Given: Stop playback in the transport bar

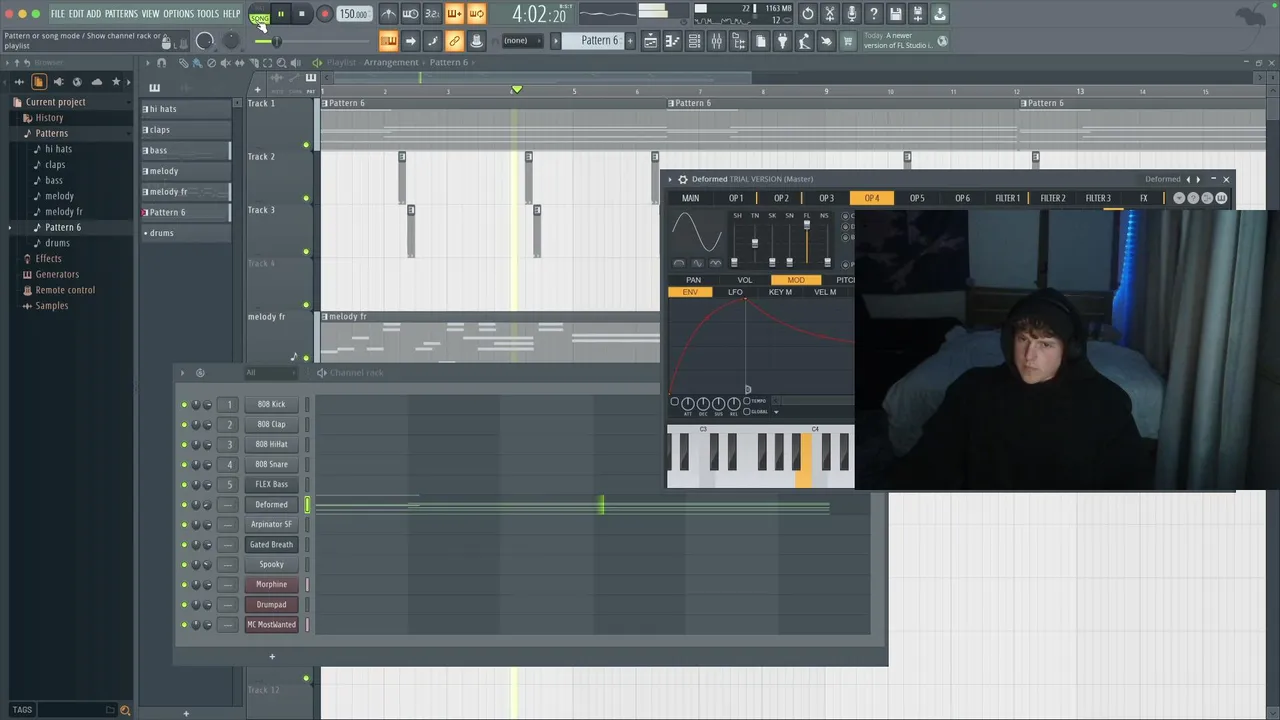Looking at the screenshot, I should tap(301, 14).
